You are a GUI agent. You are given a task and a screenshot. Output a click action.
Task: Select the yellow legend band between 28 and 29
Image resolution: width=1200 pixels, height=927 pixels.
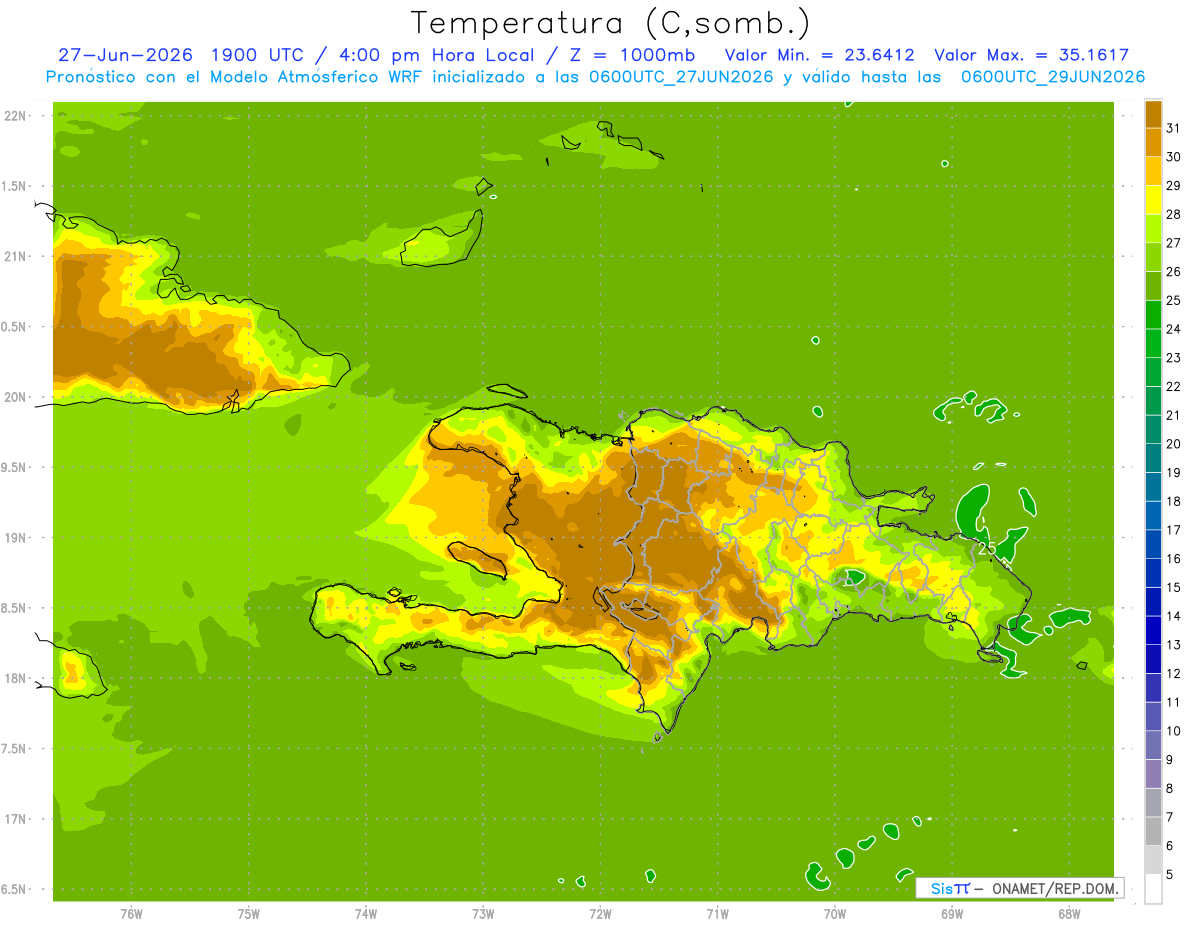pos(1153,199)
